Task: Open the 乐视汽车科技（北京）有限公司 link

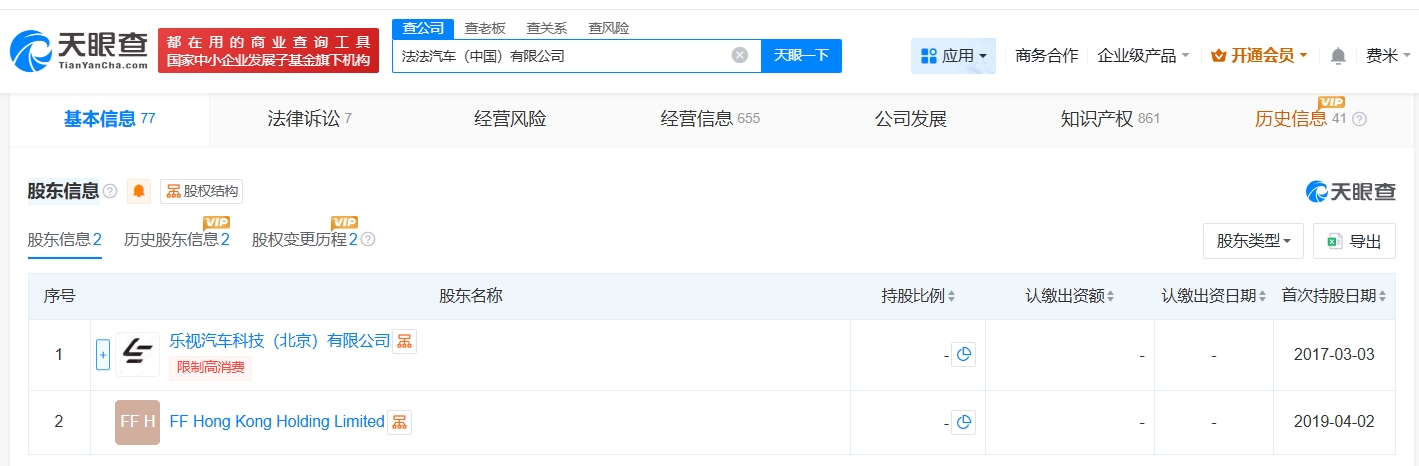Action: click(x=279, y=341)
